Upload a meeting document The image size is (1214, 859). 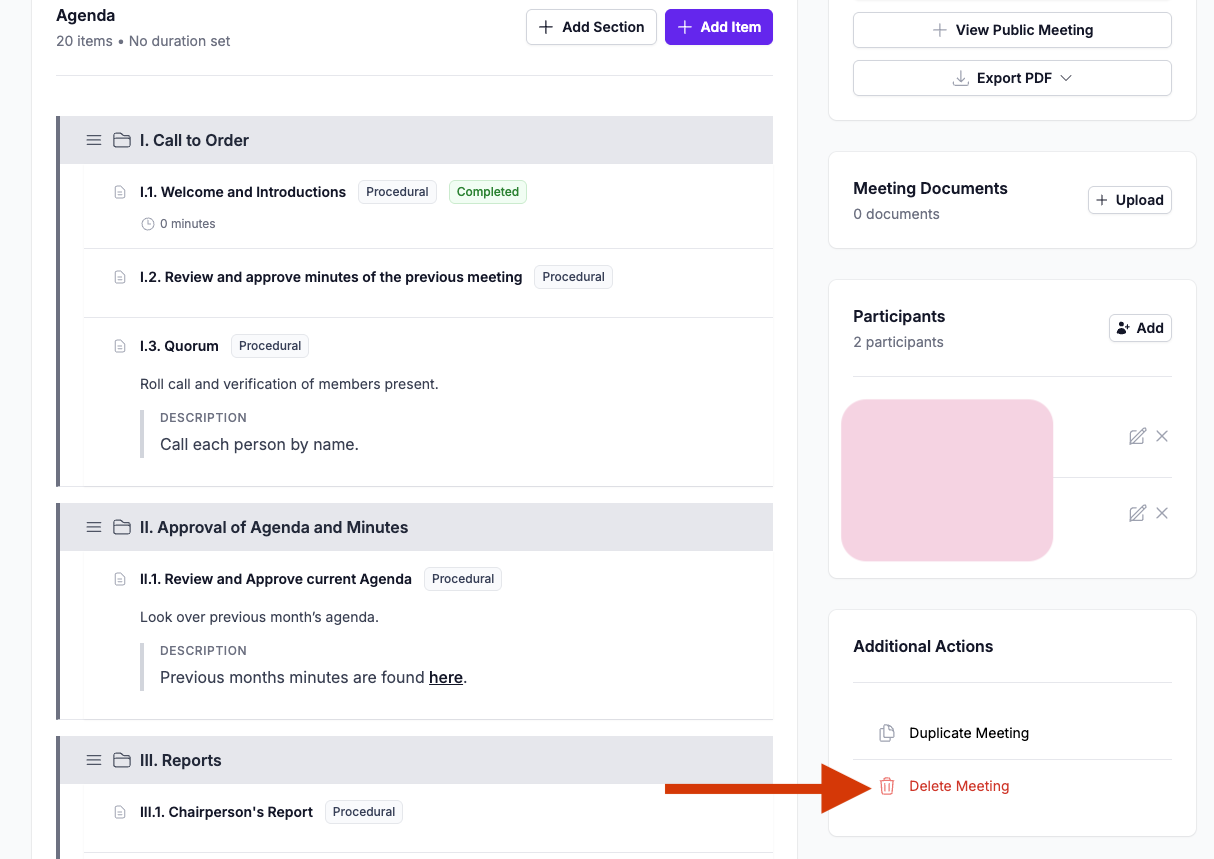[x=1130, y=200]
